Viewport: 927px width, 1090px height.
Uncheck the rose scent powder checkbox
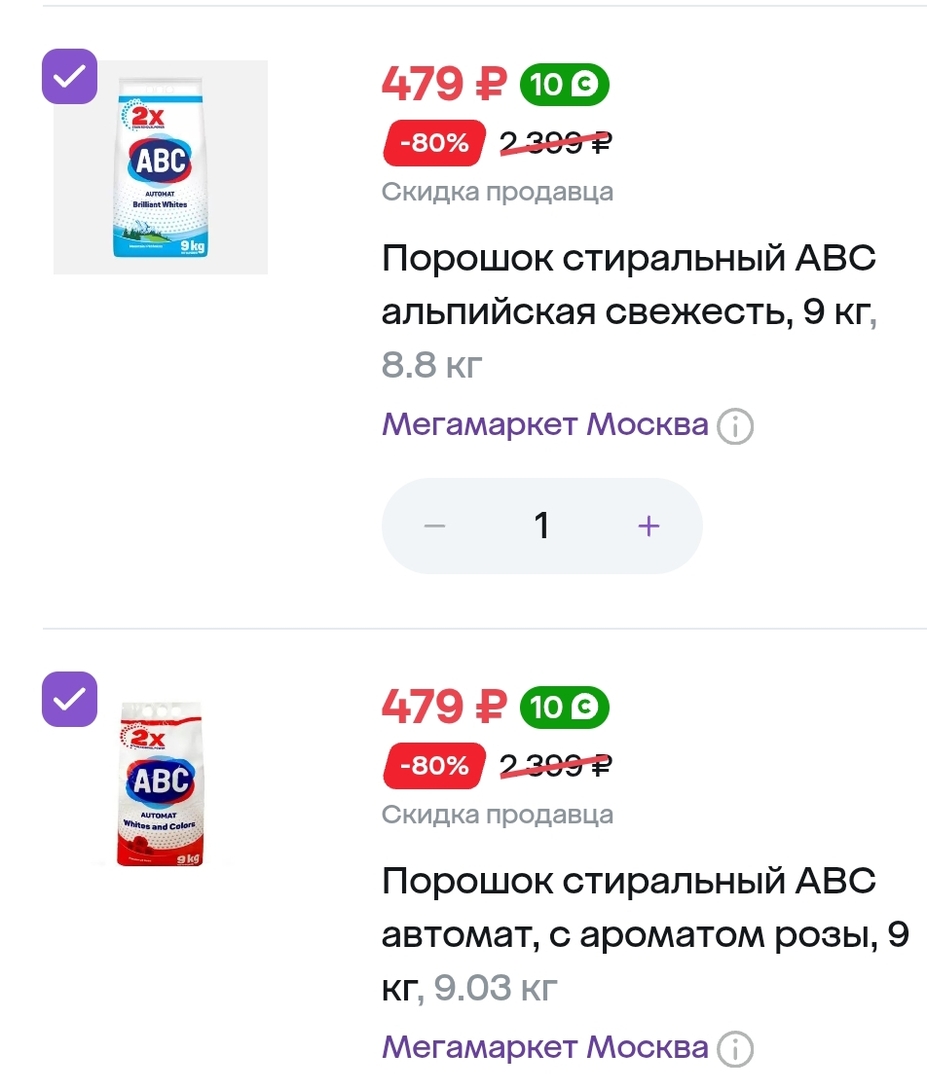[69, 699]
